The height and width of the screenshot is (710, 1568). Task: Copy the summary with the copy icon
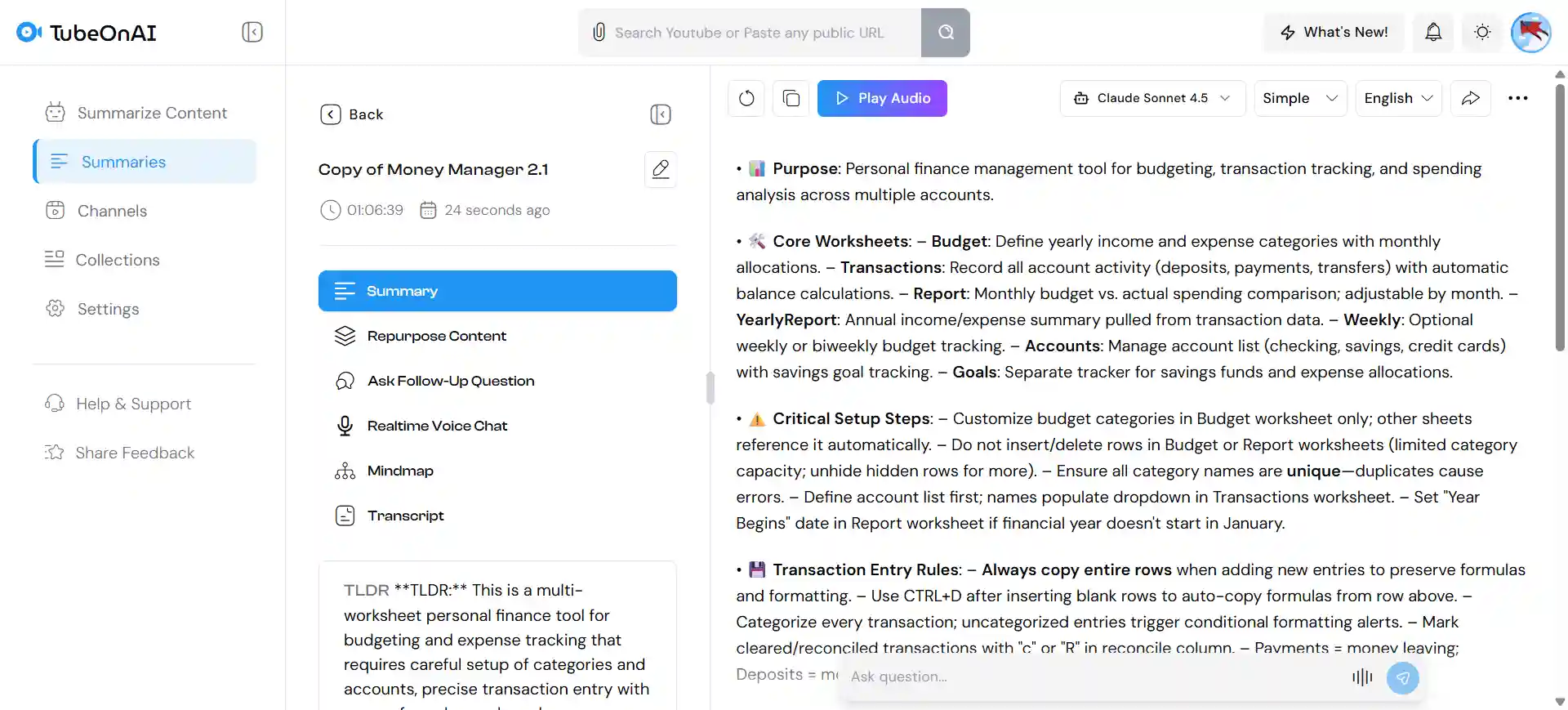[791, 98]
